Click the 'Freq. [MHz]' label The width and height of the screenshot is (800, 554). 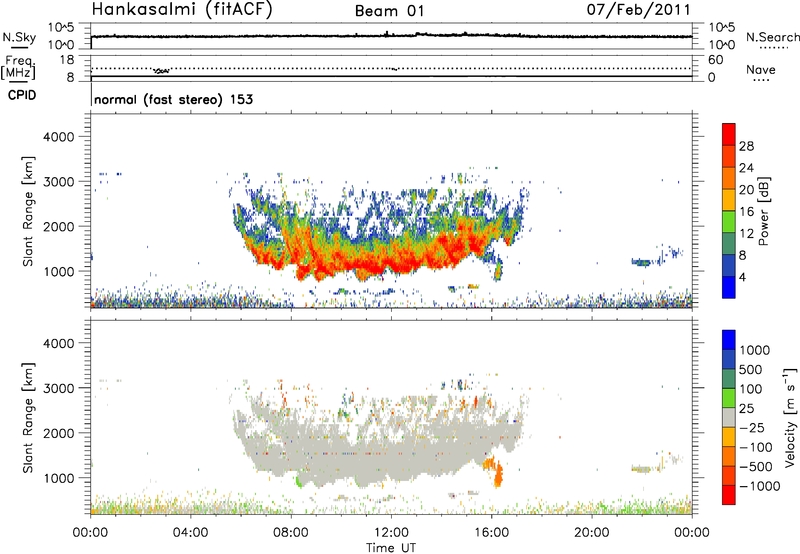click(x=19, y=68)
